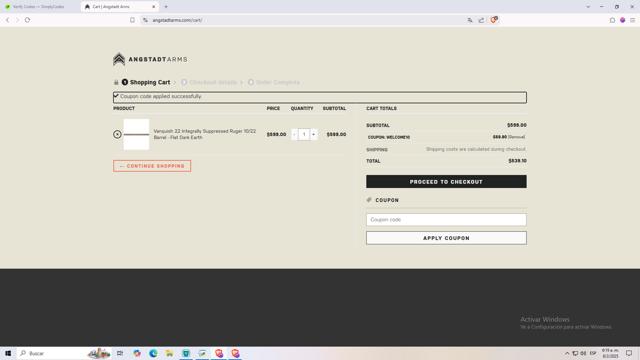Reload the page
Image resolution: width=640 pixels, height=360 pixels.
(x=27, y=20)
